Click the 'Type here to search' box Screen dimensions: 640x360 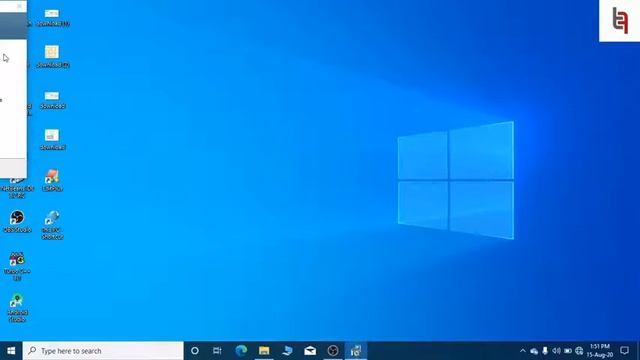click(x=103, y=351)
